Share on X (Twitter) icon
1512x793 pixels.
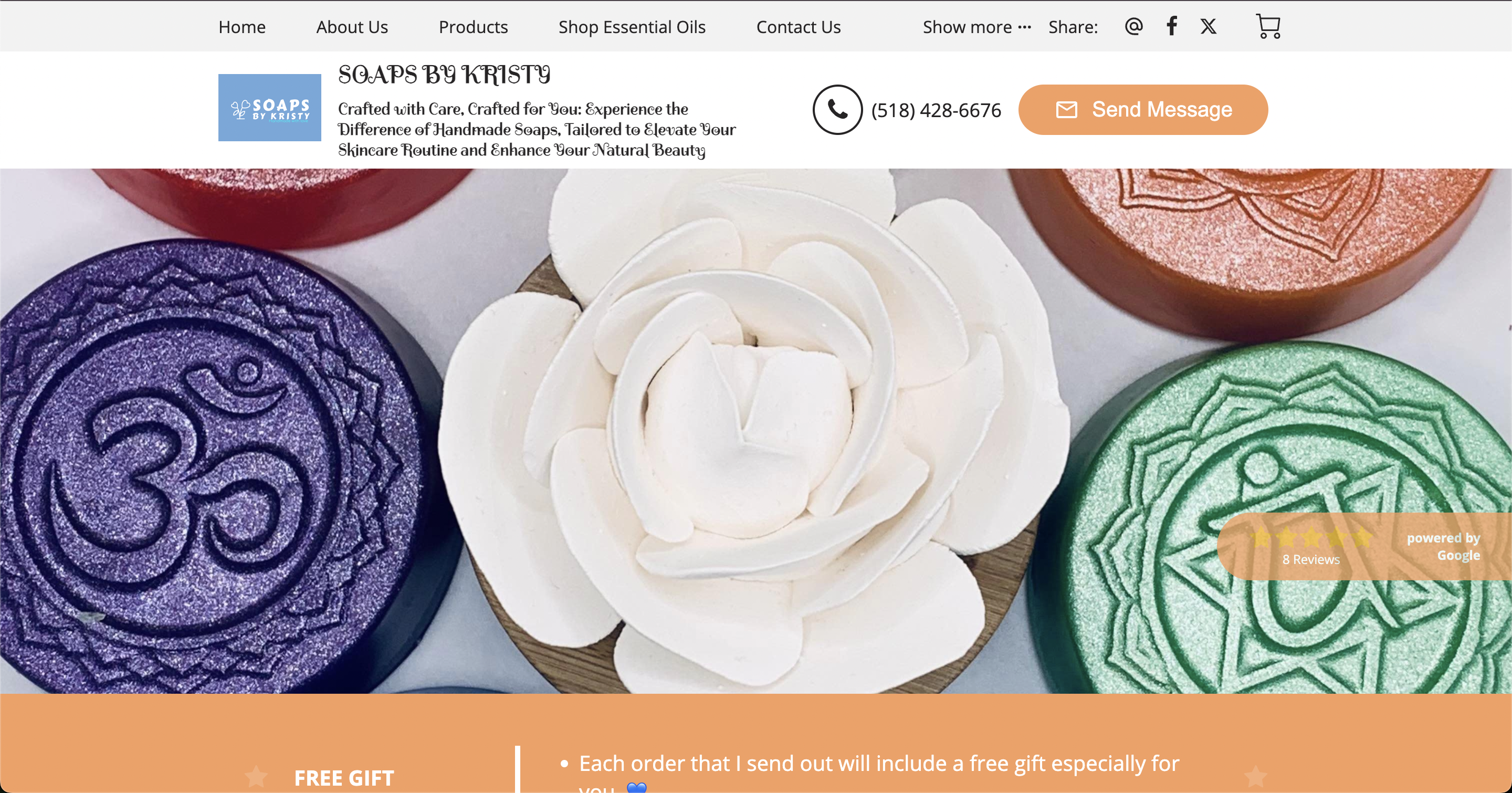1208,26
